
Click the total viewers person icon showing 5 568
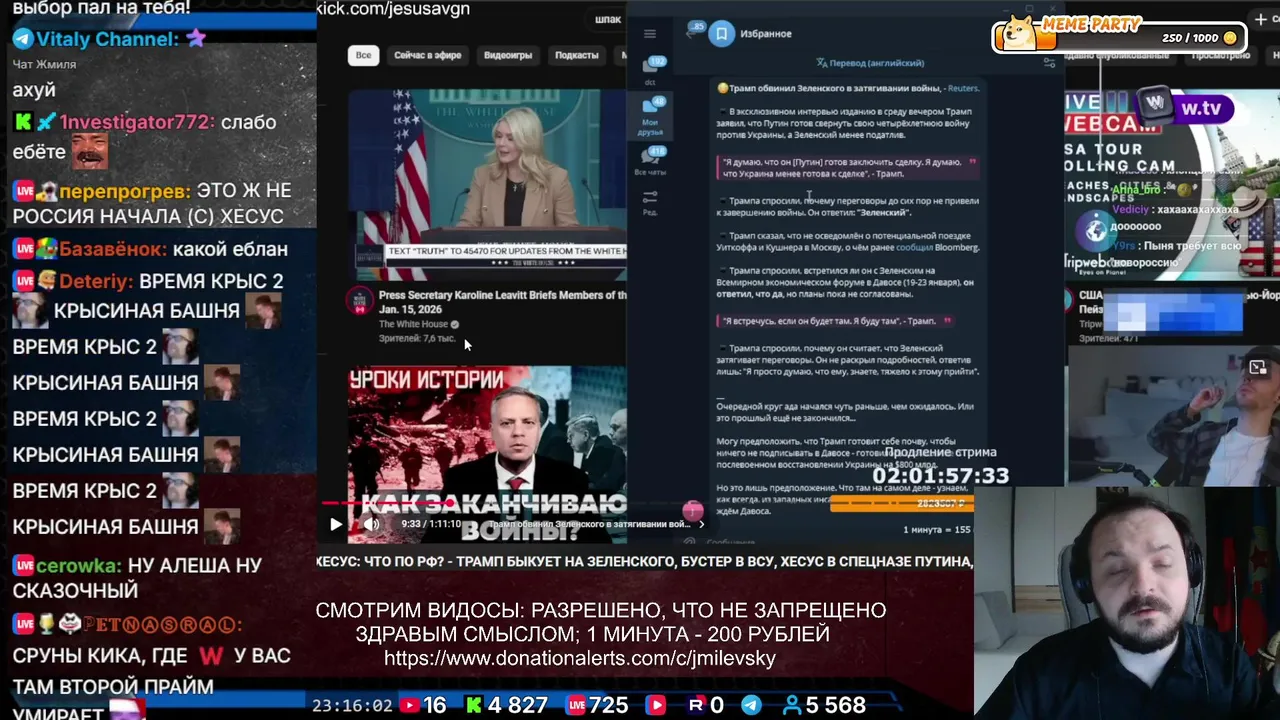click(792, 706)
